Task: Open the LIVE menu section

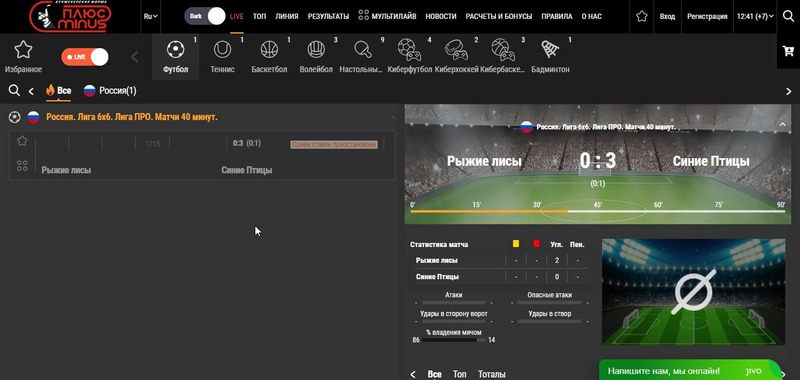Action: (x=237, y=16)
